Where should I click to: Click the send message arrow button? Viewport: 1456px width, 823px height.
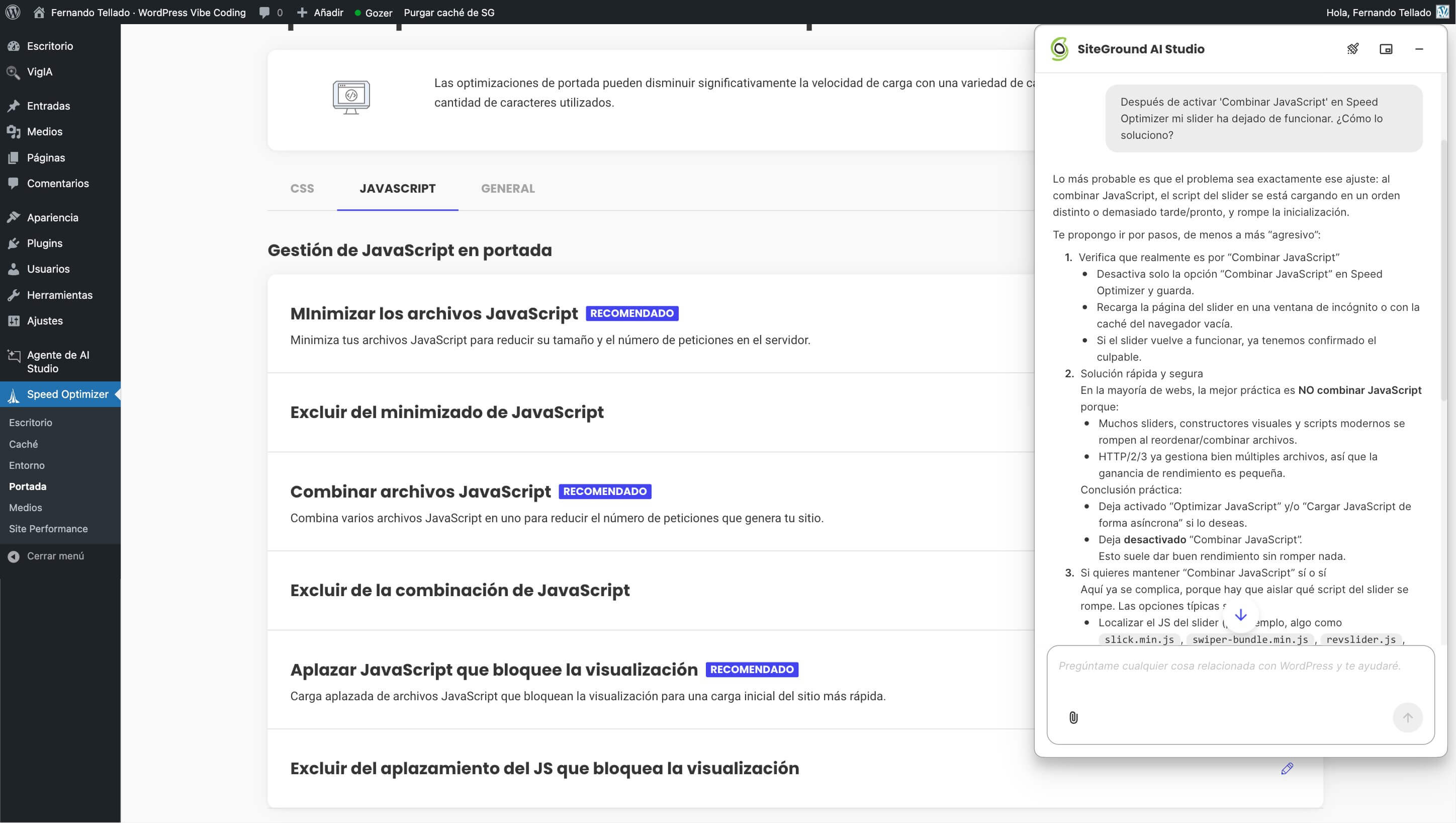(x=1407, y=717)
